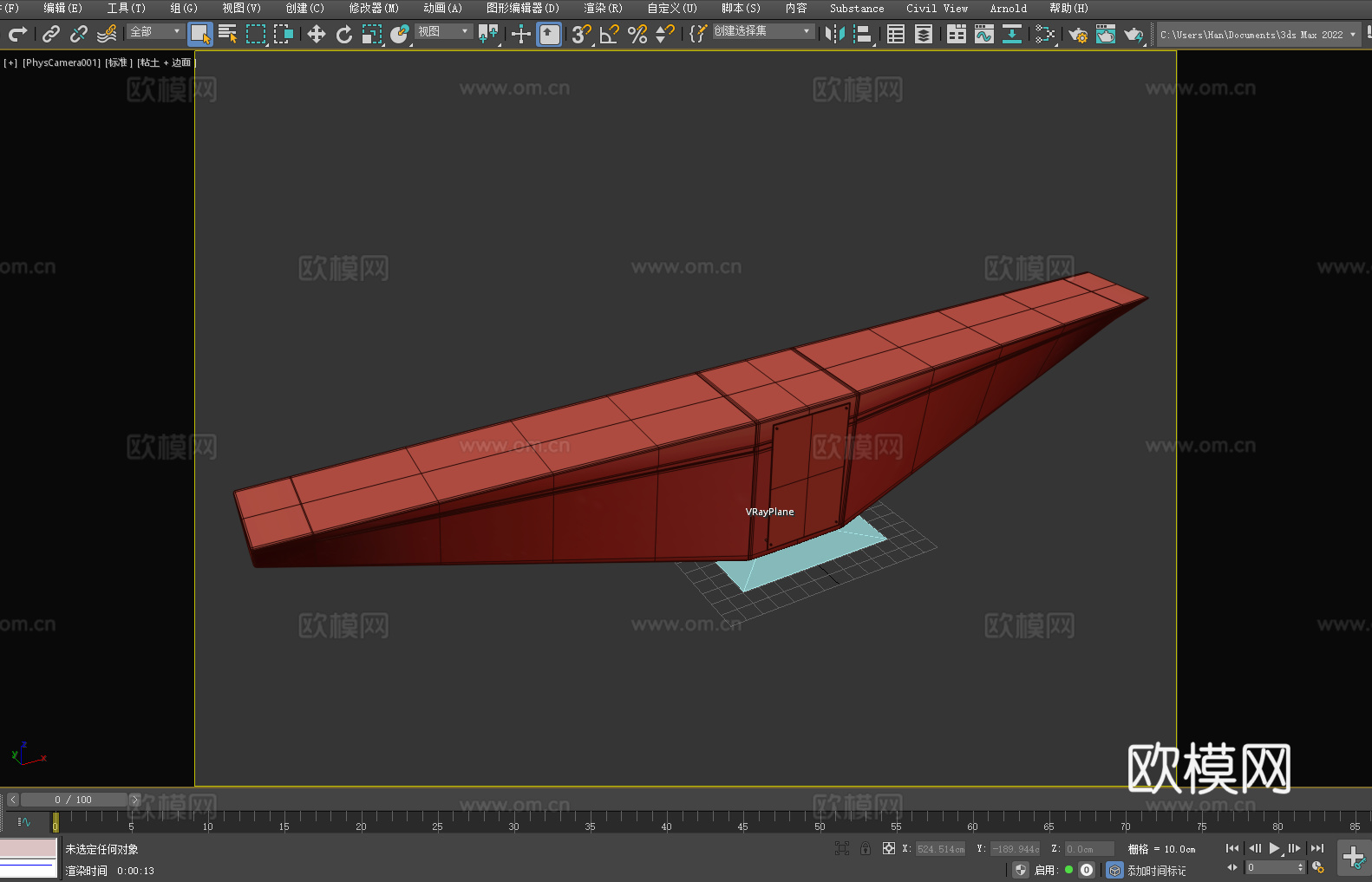Open PhysCamera001 viewport label menu
The image size is (1372, 882).
click(62, 62)
